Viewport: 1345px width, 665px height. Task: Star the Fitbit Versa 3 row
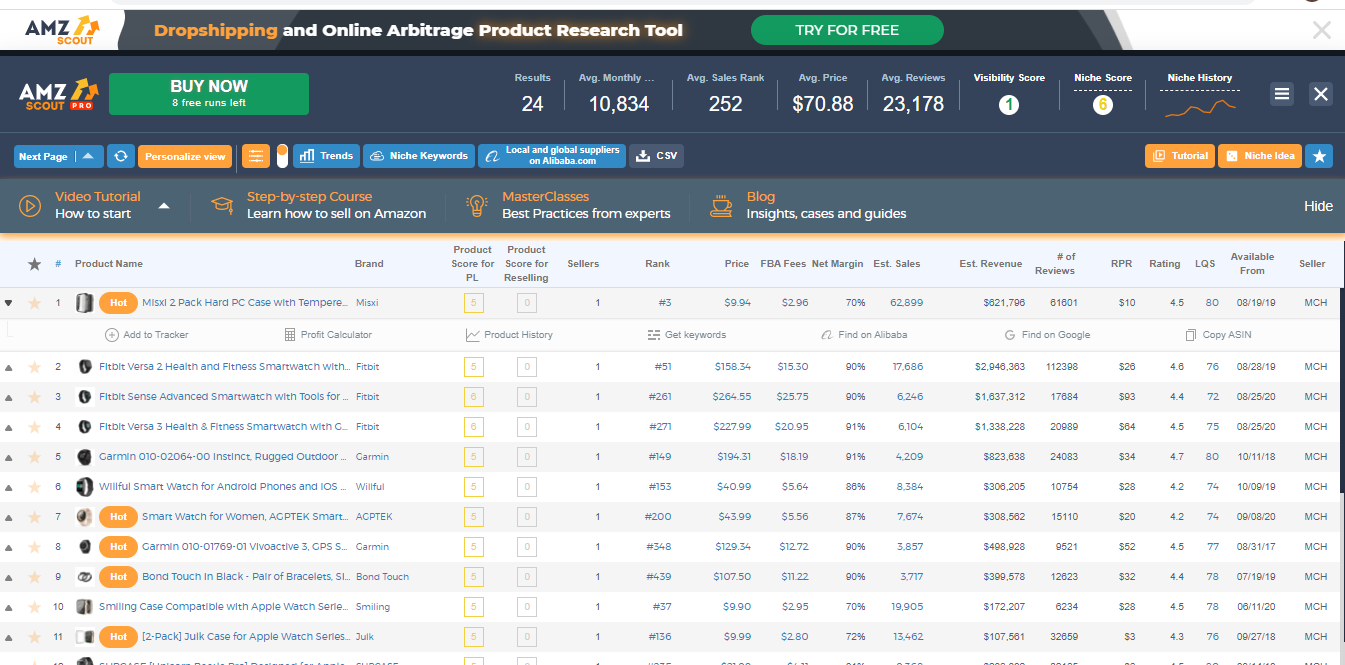pos(34,427)
